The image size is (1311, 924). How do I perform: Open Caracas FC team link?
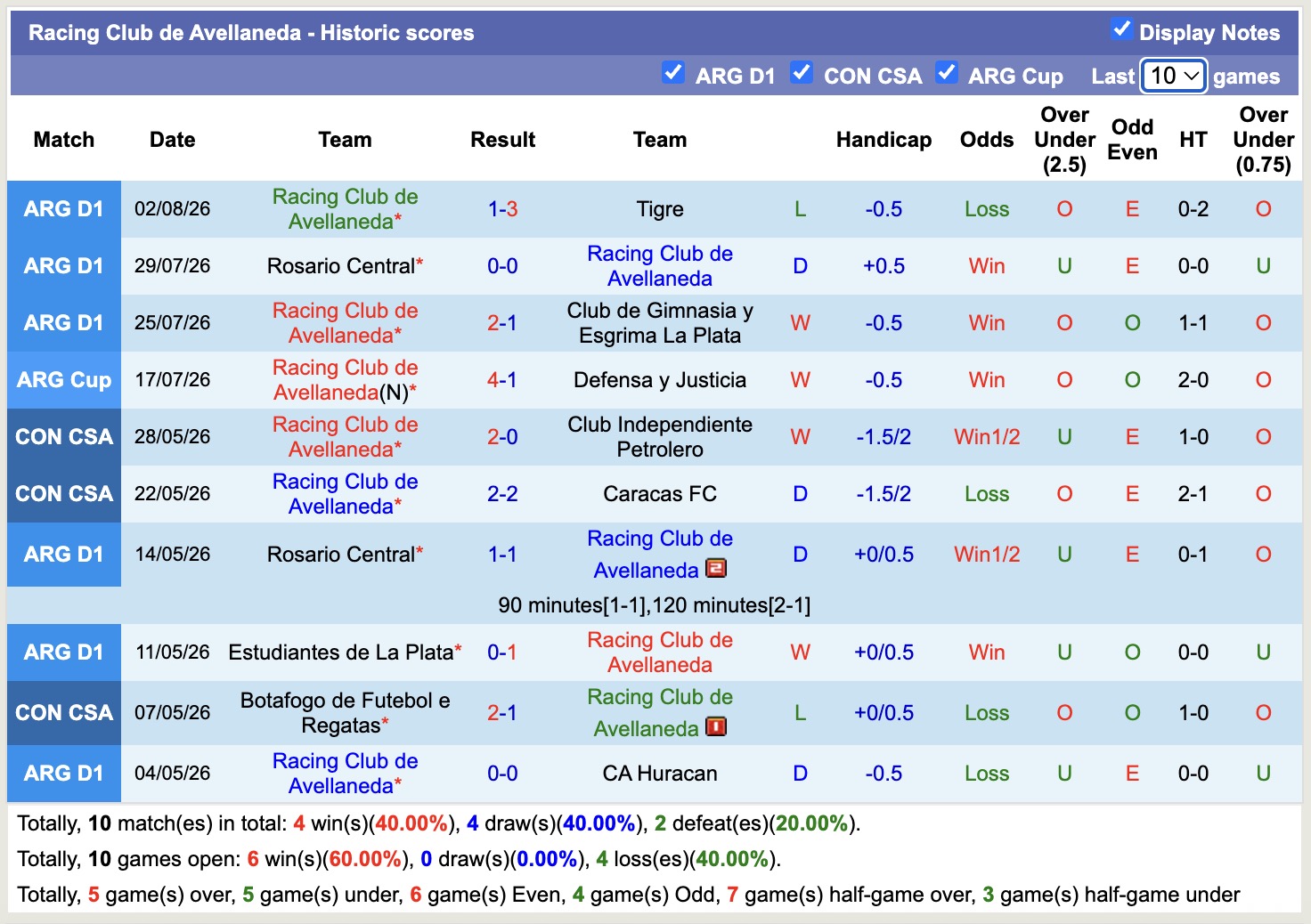coord(660,494)
